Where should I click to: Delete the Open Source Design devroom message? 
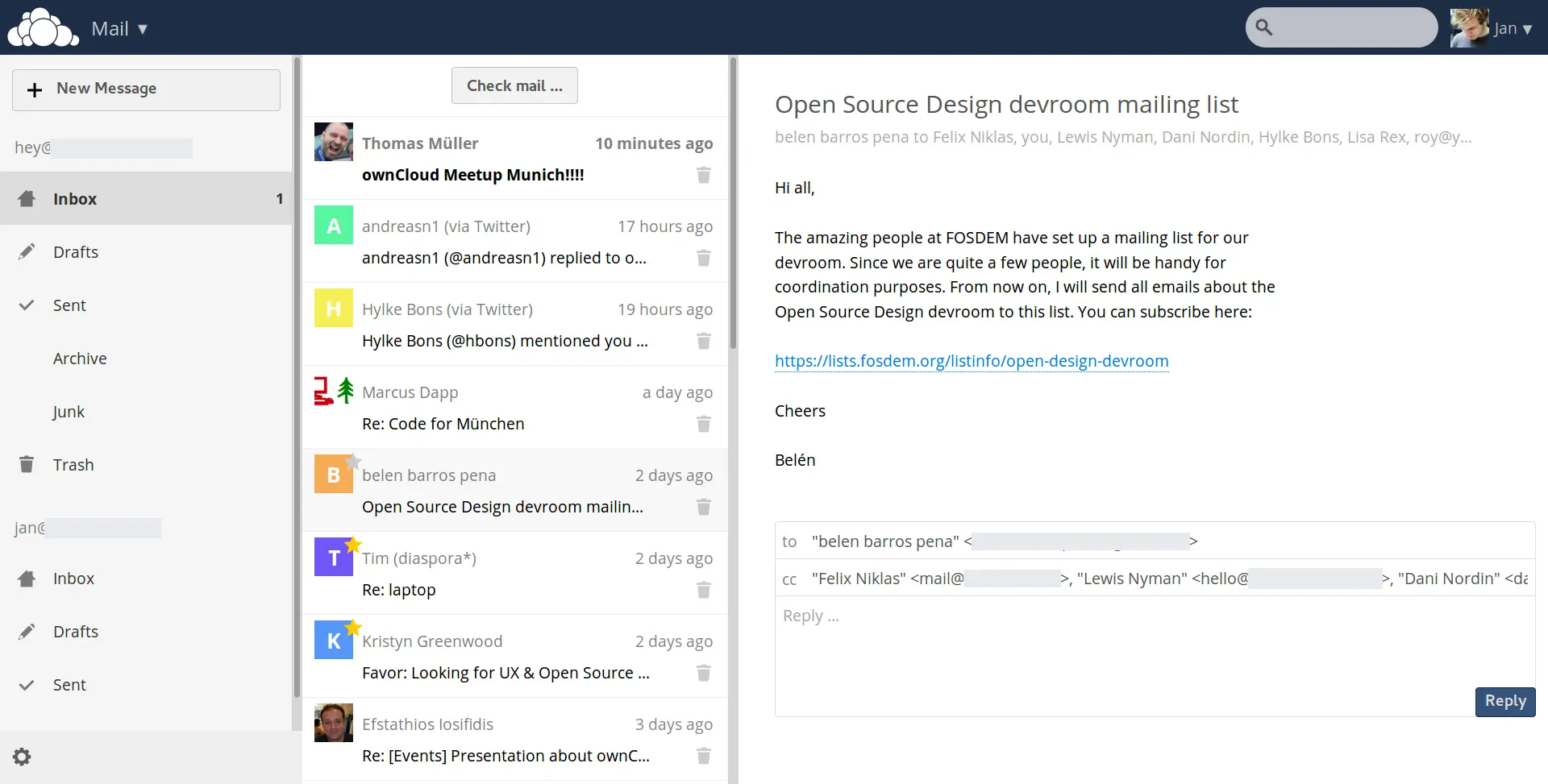coord(704,507)
